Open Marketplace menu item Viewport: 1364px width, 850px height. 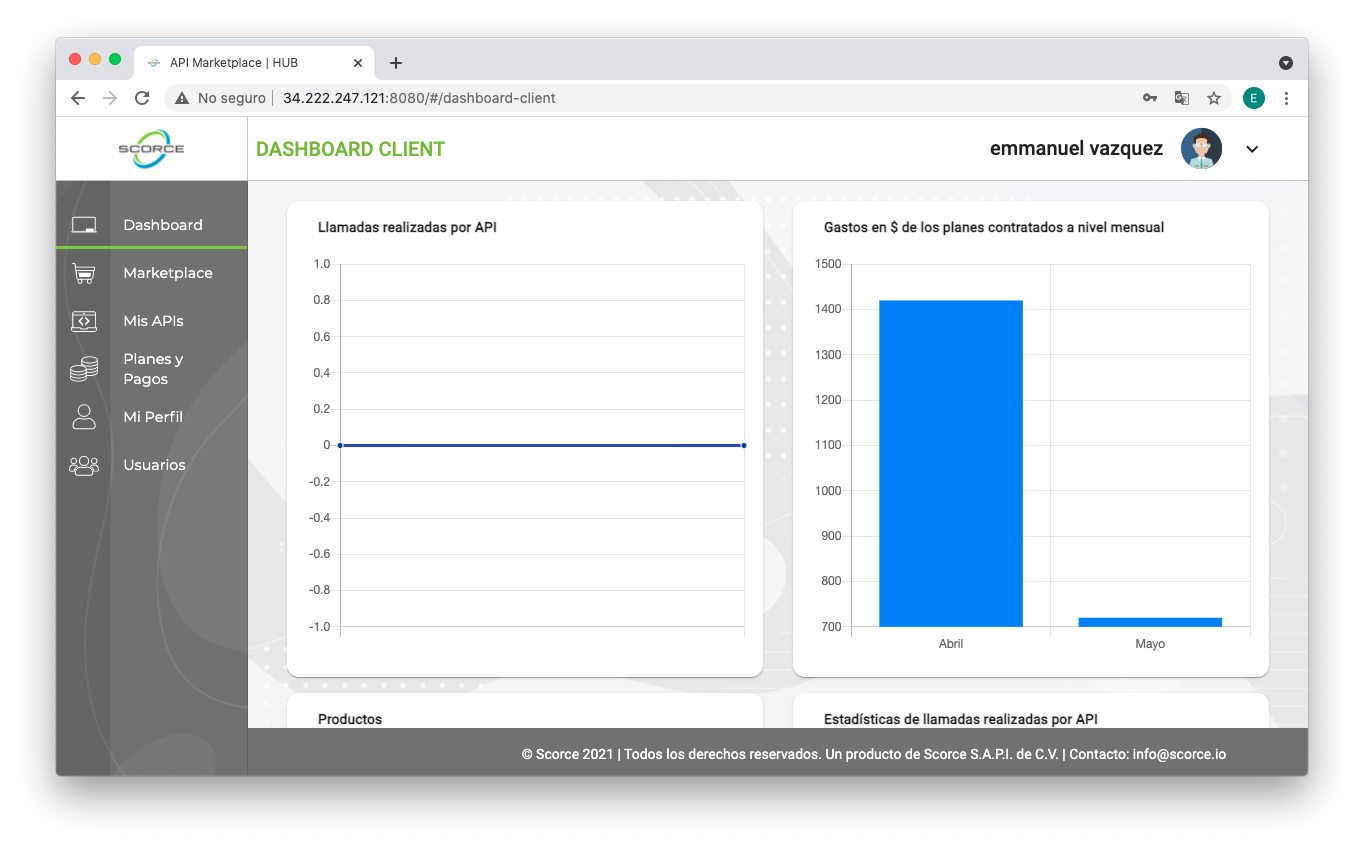point(151,273)
